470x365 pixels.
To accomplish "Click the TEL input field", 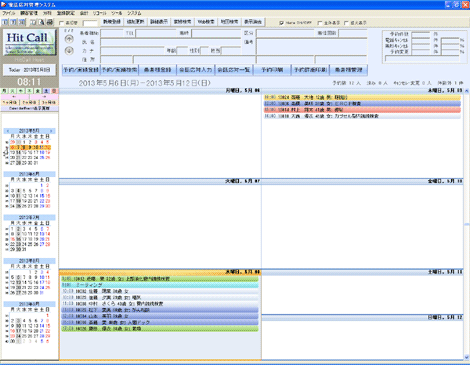I will (156, 33).
